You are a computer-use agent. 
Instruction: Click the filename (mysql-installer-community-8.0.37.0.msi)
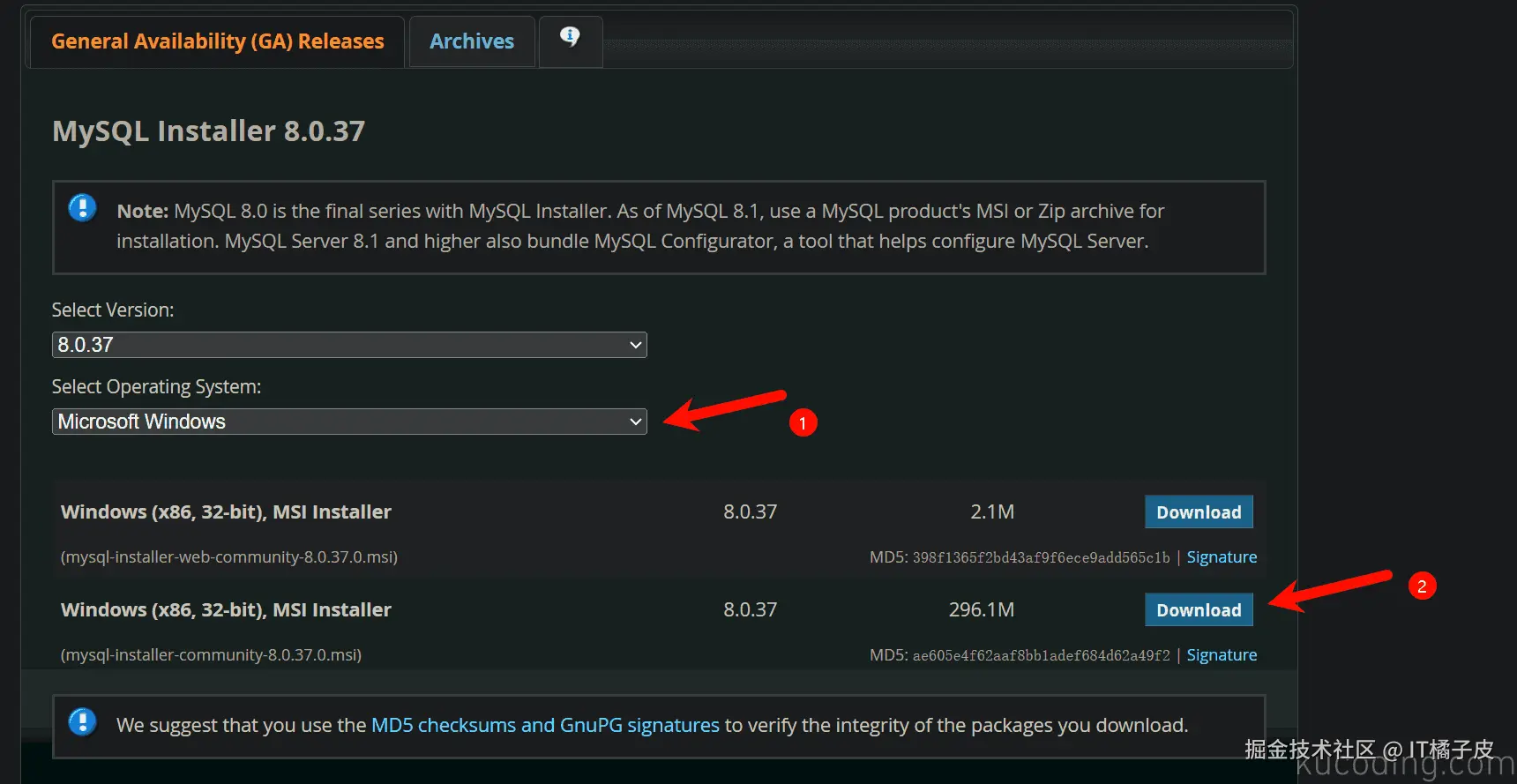[211, 655]
